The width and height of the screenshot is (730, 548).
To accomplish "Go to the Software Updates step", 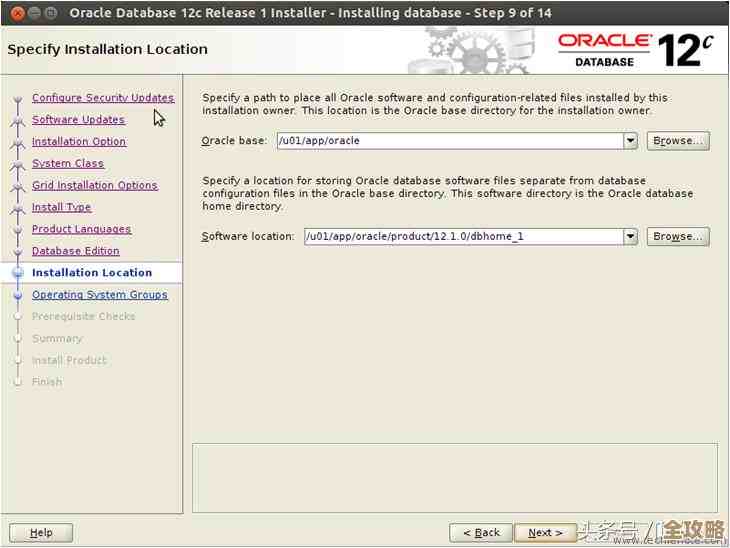I will pyautogui.click(x=78, y=120).
